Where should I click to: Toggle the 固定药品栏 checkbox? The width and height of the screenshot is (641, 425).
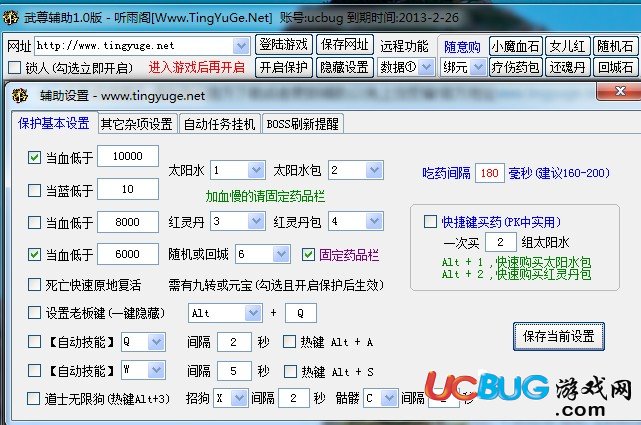[308, 255]
